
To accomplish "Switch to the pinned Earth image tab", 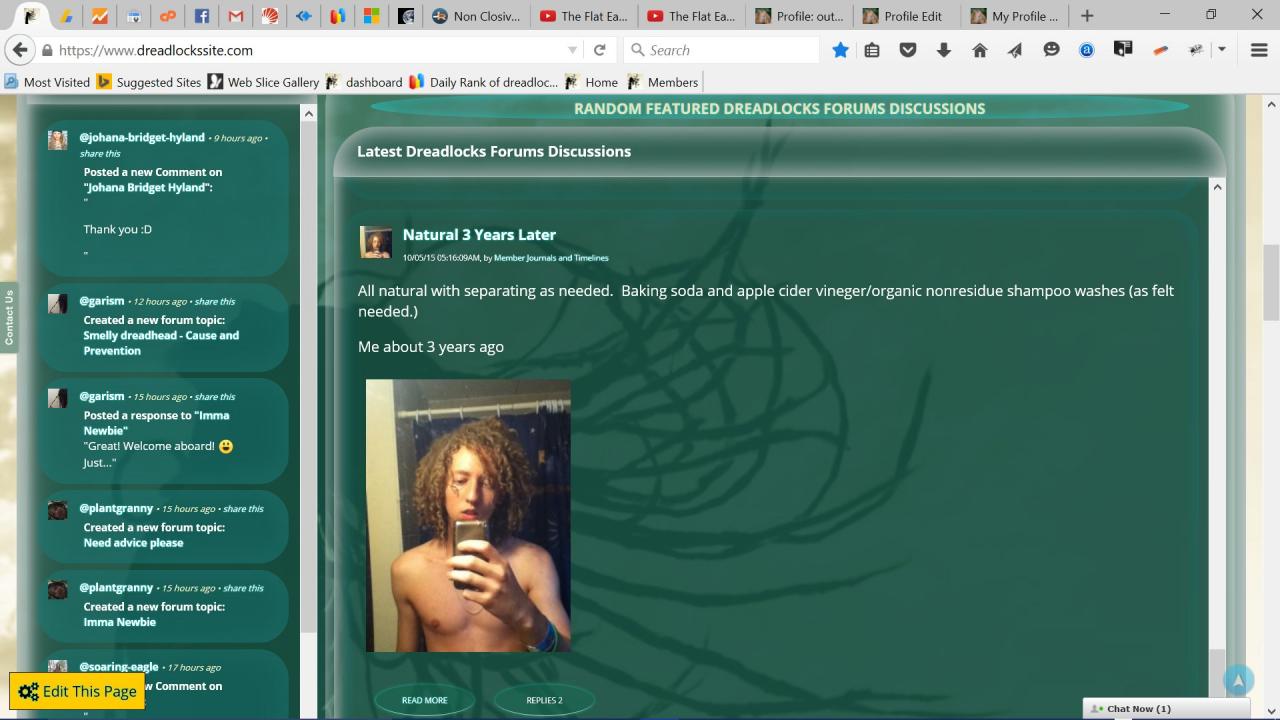I will (x=406, y=16).
